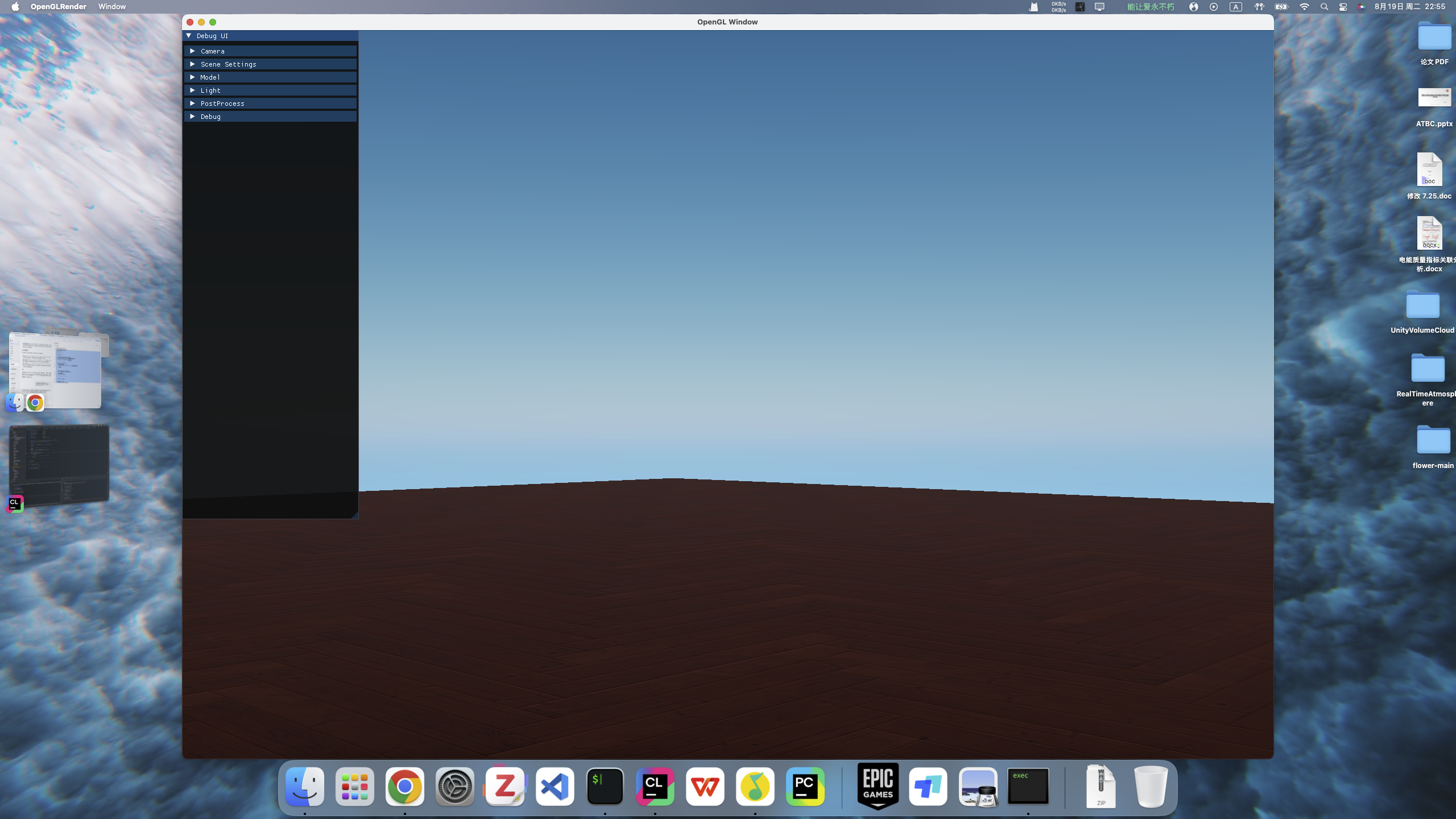Open Google Chrome from dock

click(404, 787)
